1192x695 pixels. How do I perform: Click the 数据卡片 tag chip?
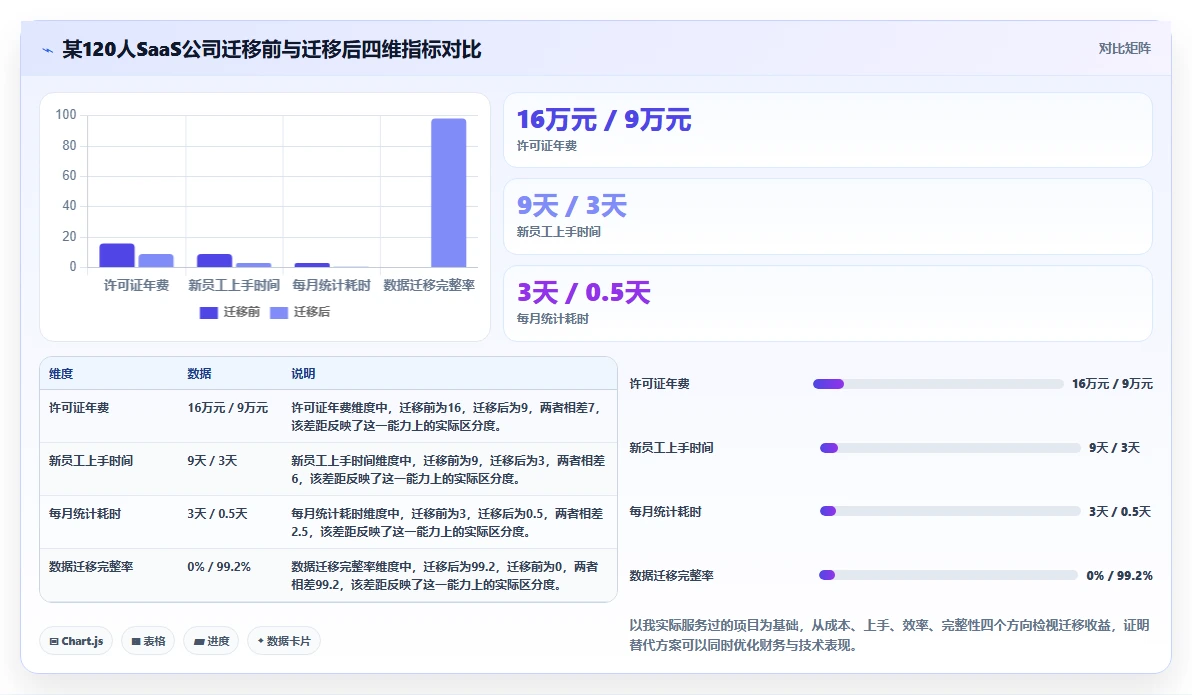point(284,641)
